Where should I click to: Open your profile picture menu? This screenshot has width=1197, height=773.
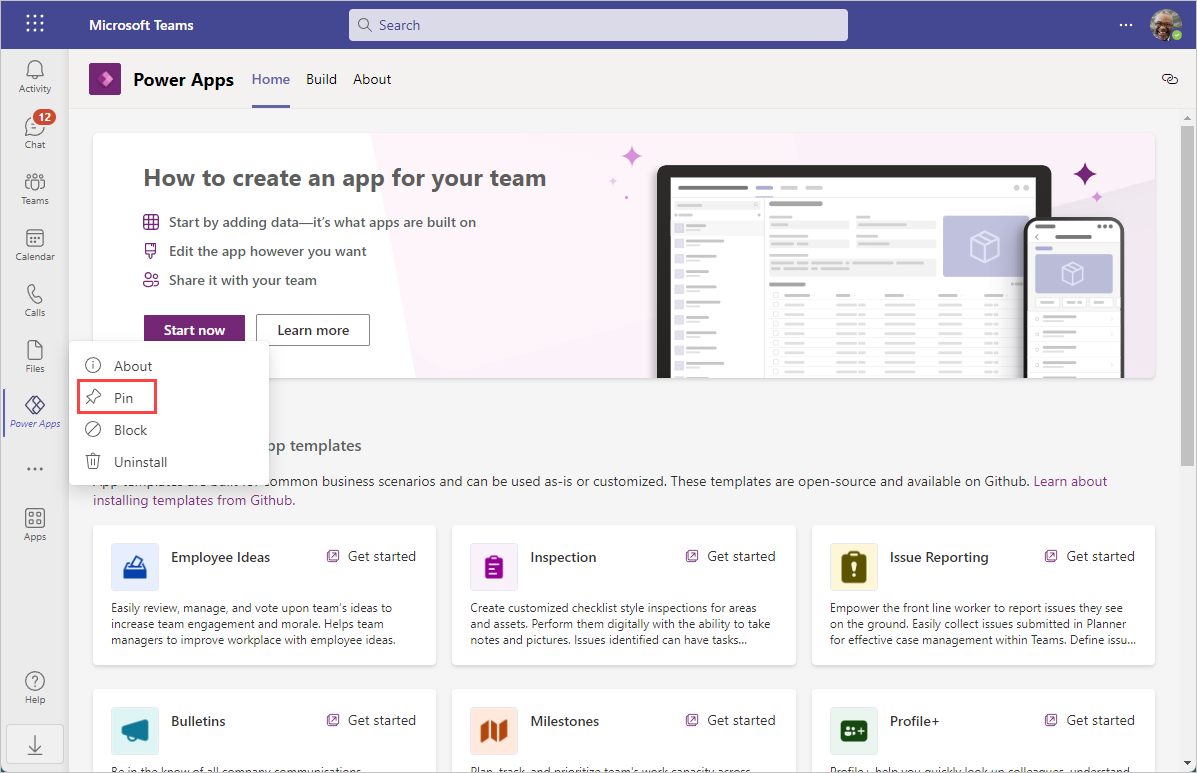coord(1168,23)
